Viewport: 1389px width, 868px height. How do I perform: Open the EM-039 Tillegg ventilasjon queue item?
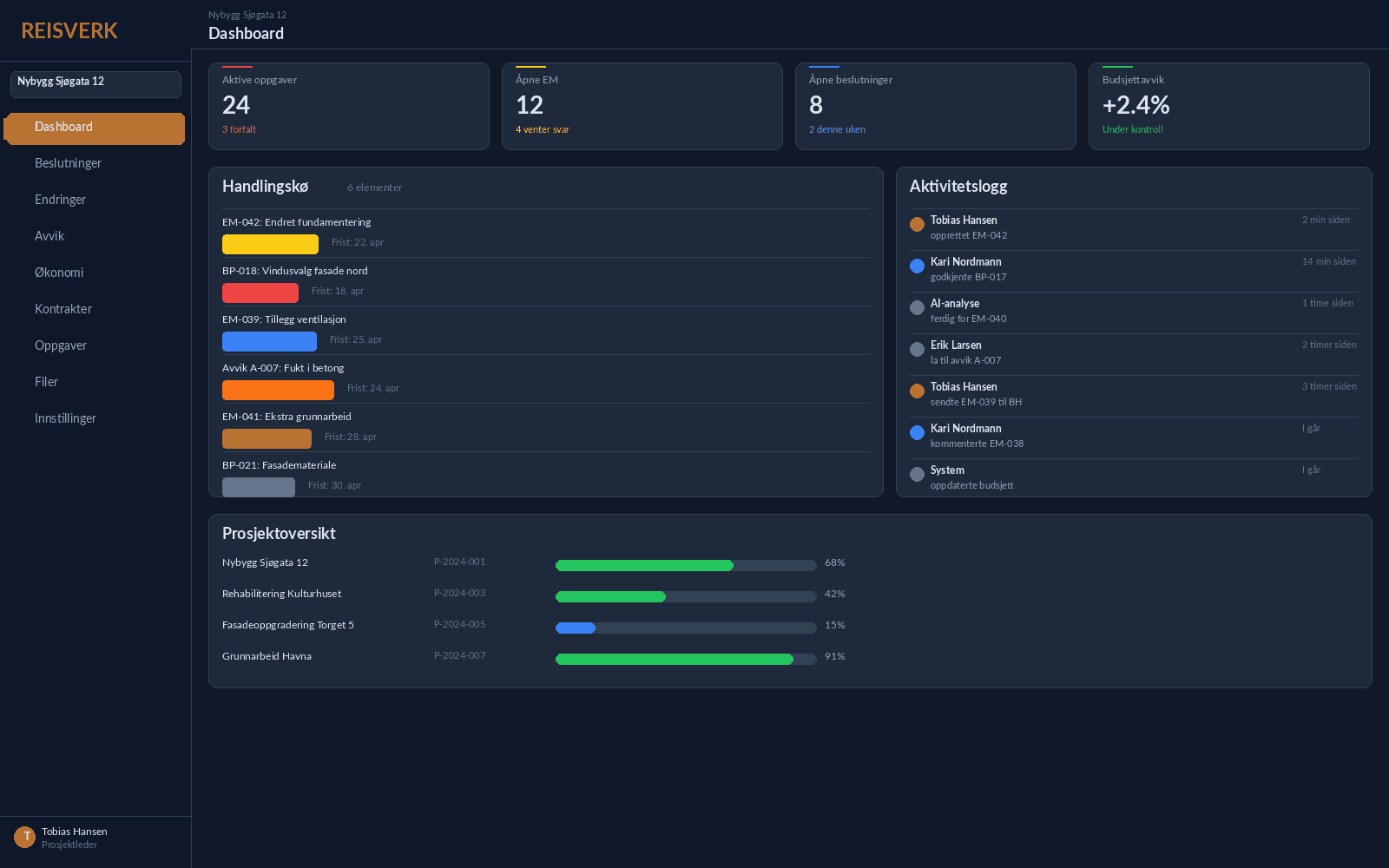[545, 330]
